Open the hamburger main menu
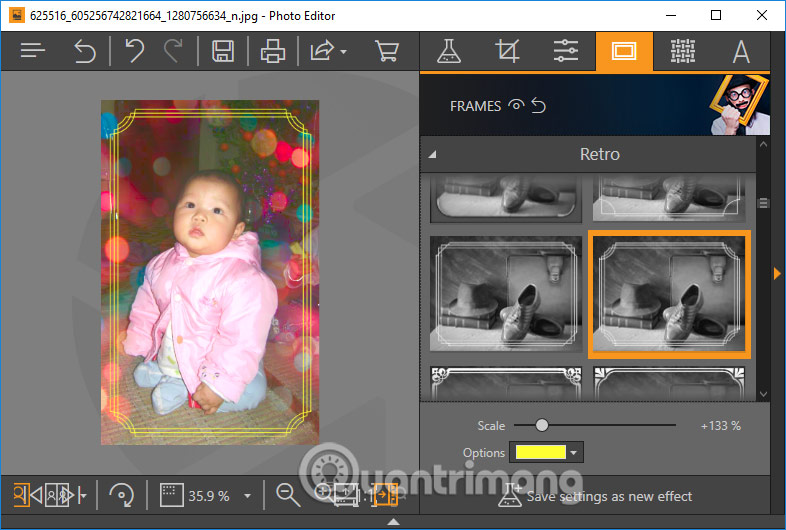The image size is (786, 530). (33, 51)
